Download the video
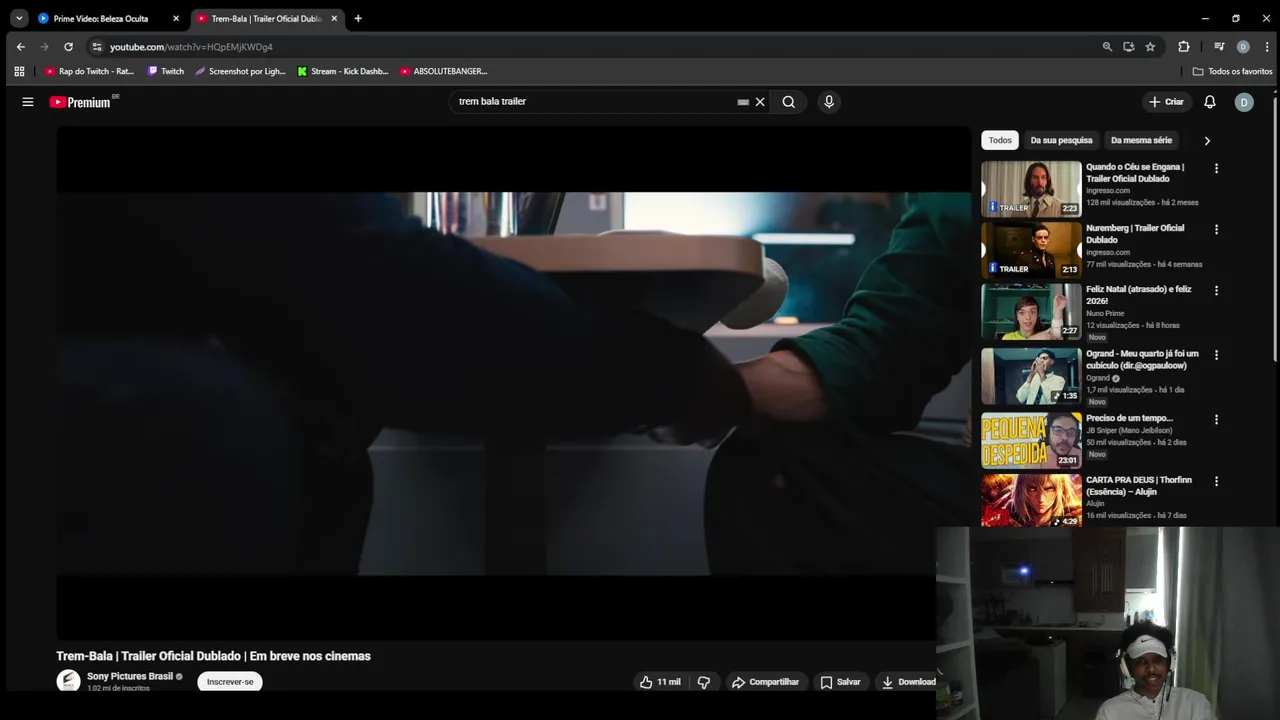Image resolution: width=1280 pixels, height=720 pixels. click(908, 682)
